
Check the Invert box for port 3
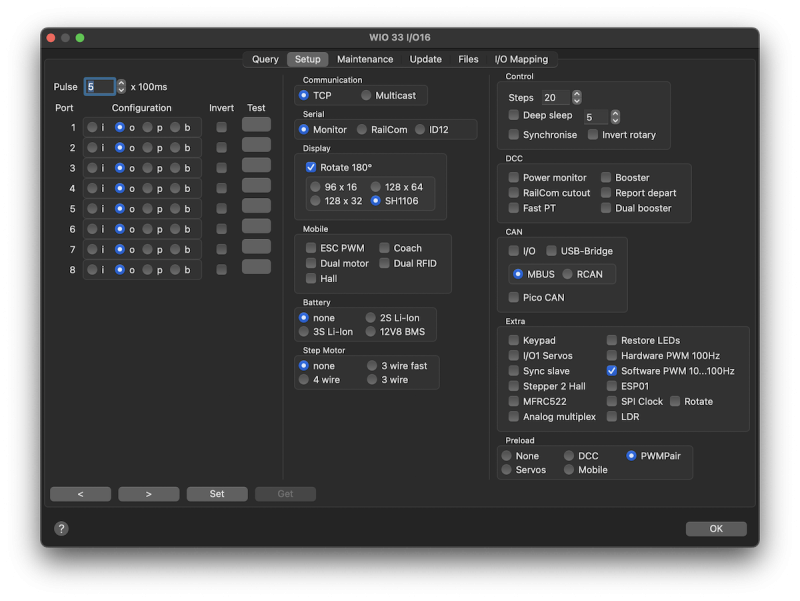221,168
